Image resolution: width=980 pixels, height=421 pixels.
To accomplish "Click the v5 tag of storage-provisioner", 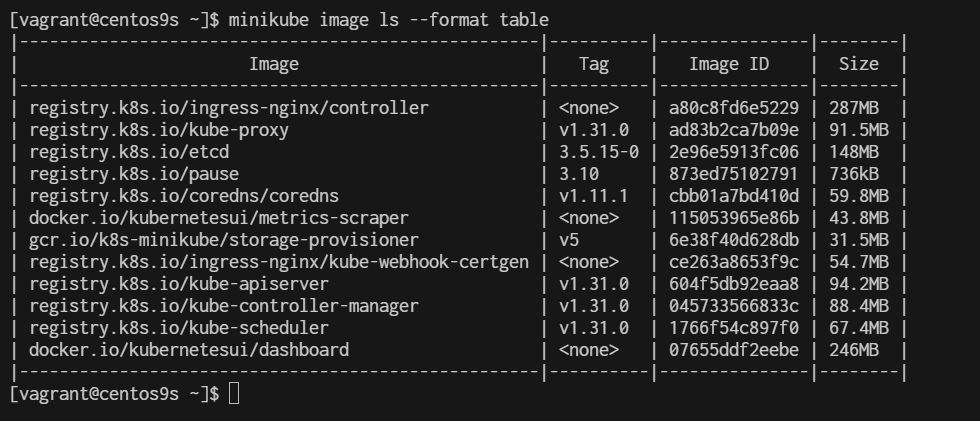I will pos(569,240).
